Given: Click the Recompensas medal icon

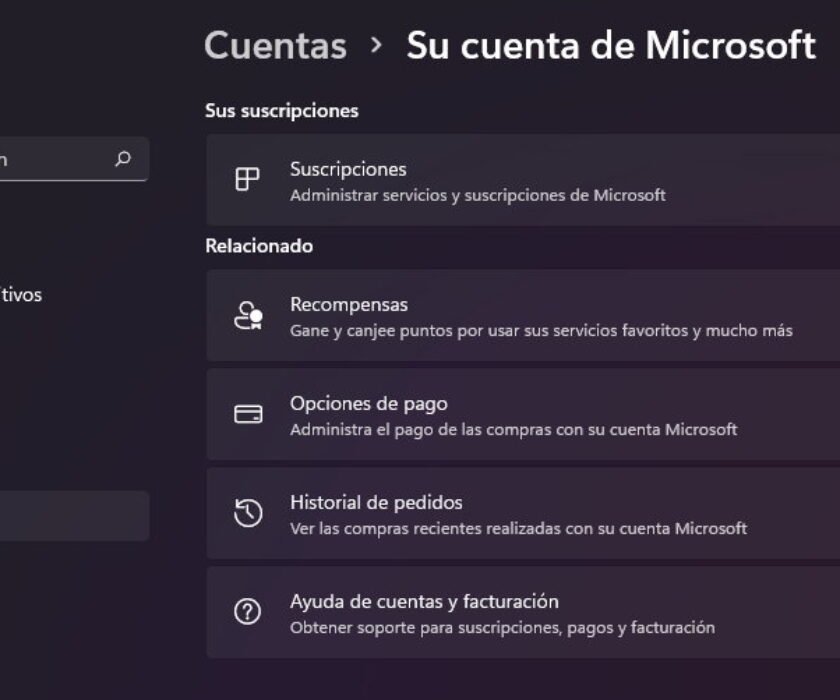Looking at the screenshot, I should (x=247, y=316).
